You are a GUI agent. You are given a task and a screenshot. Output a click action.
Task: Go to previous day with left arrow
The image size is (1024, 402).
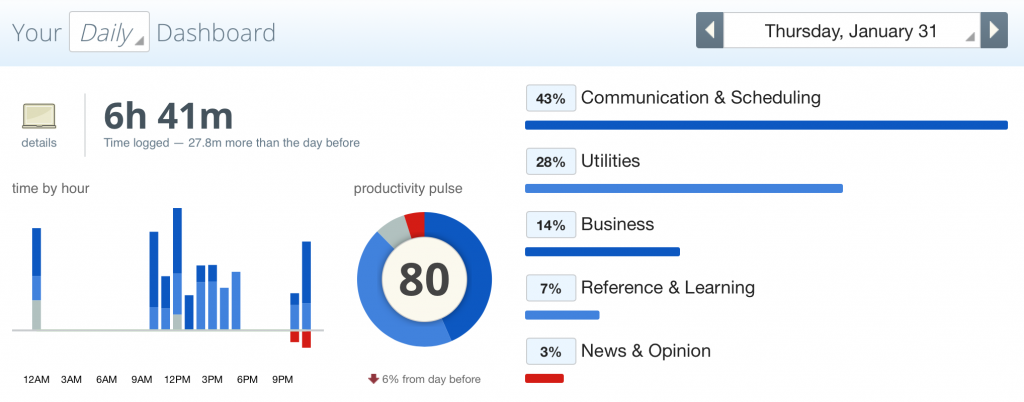710,31
